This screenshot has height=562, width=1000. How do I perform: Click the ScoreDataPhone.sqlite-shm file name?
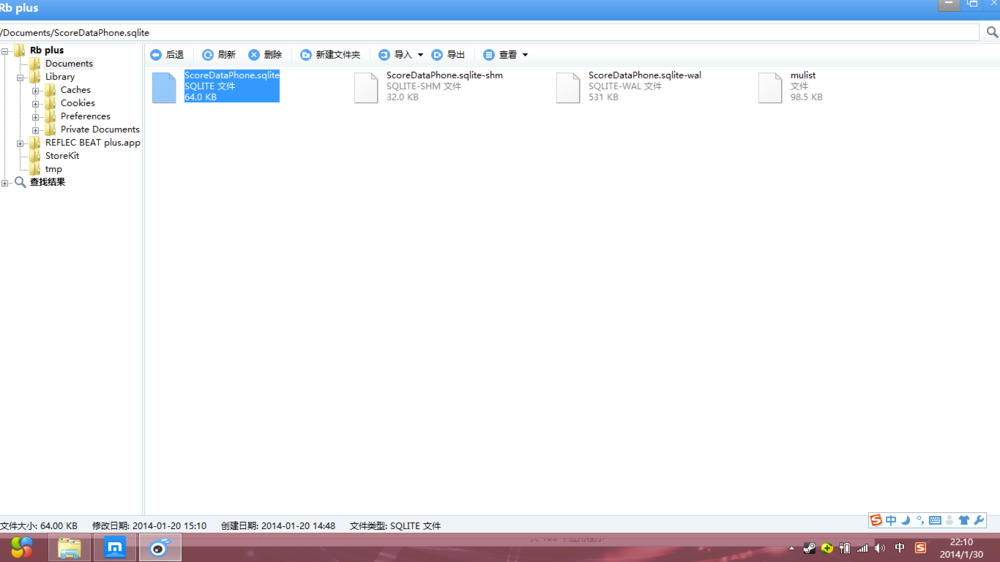[445, 75]
